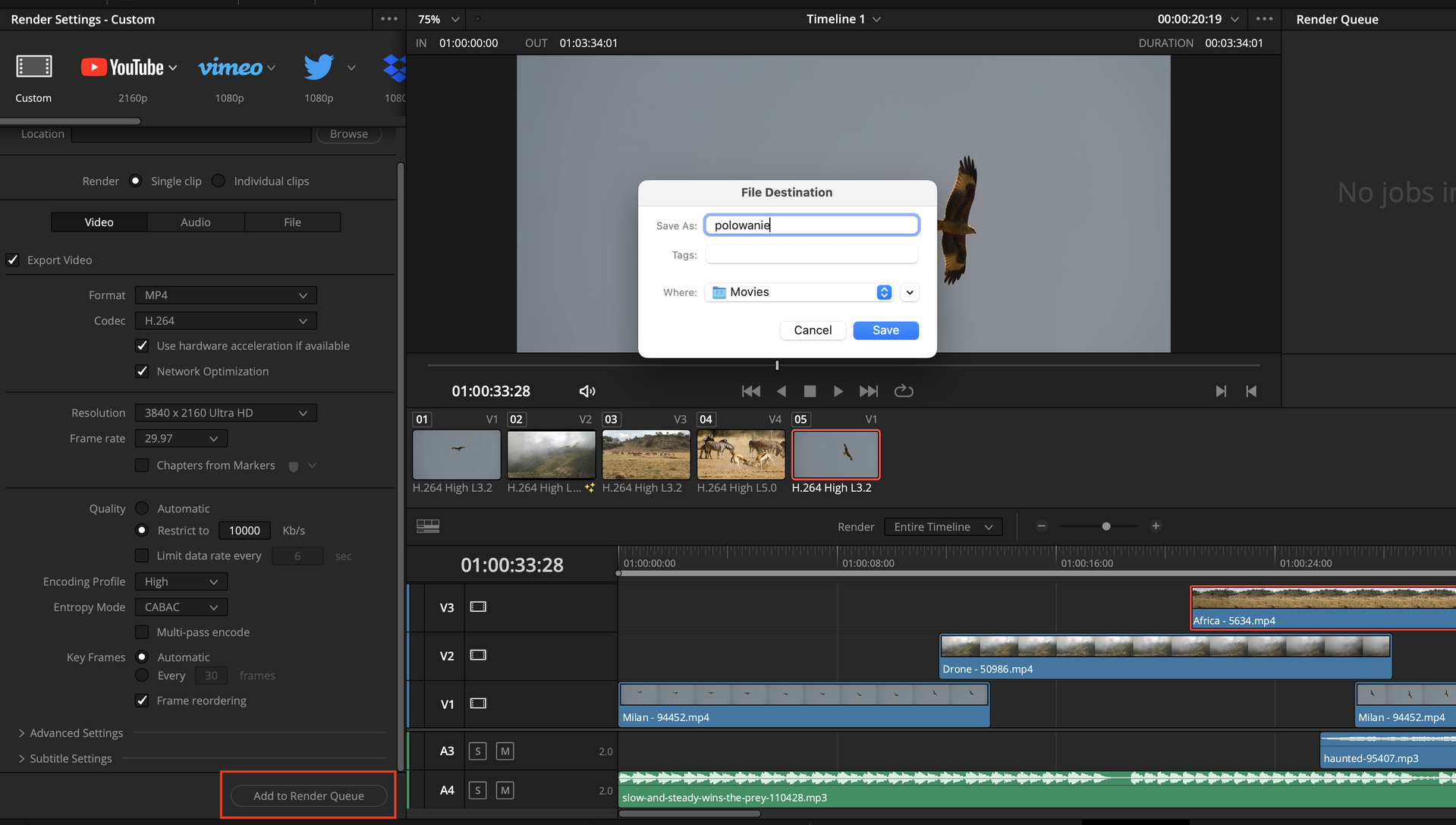The image size is (1456, 825).
Task: Click the Add to Render Queue button
Action: [x=308, y=795]
